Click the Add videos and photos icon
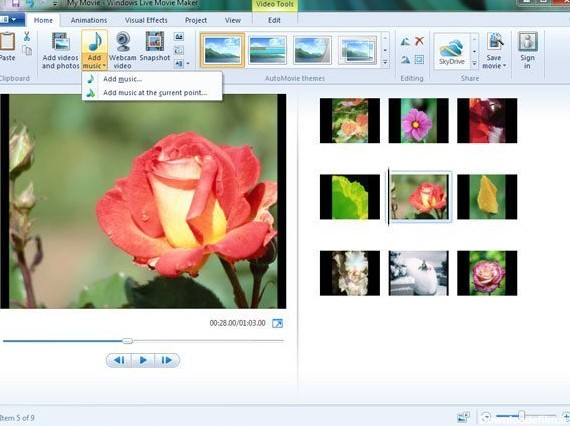This screenshot has height=426, width=570. (60, 51)
